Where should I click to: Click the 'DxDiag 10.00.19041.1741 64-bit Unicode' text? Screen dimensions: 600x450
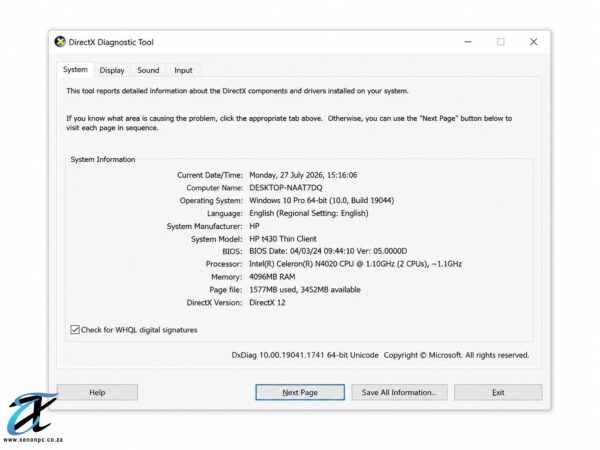point(305,355)
